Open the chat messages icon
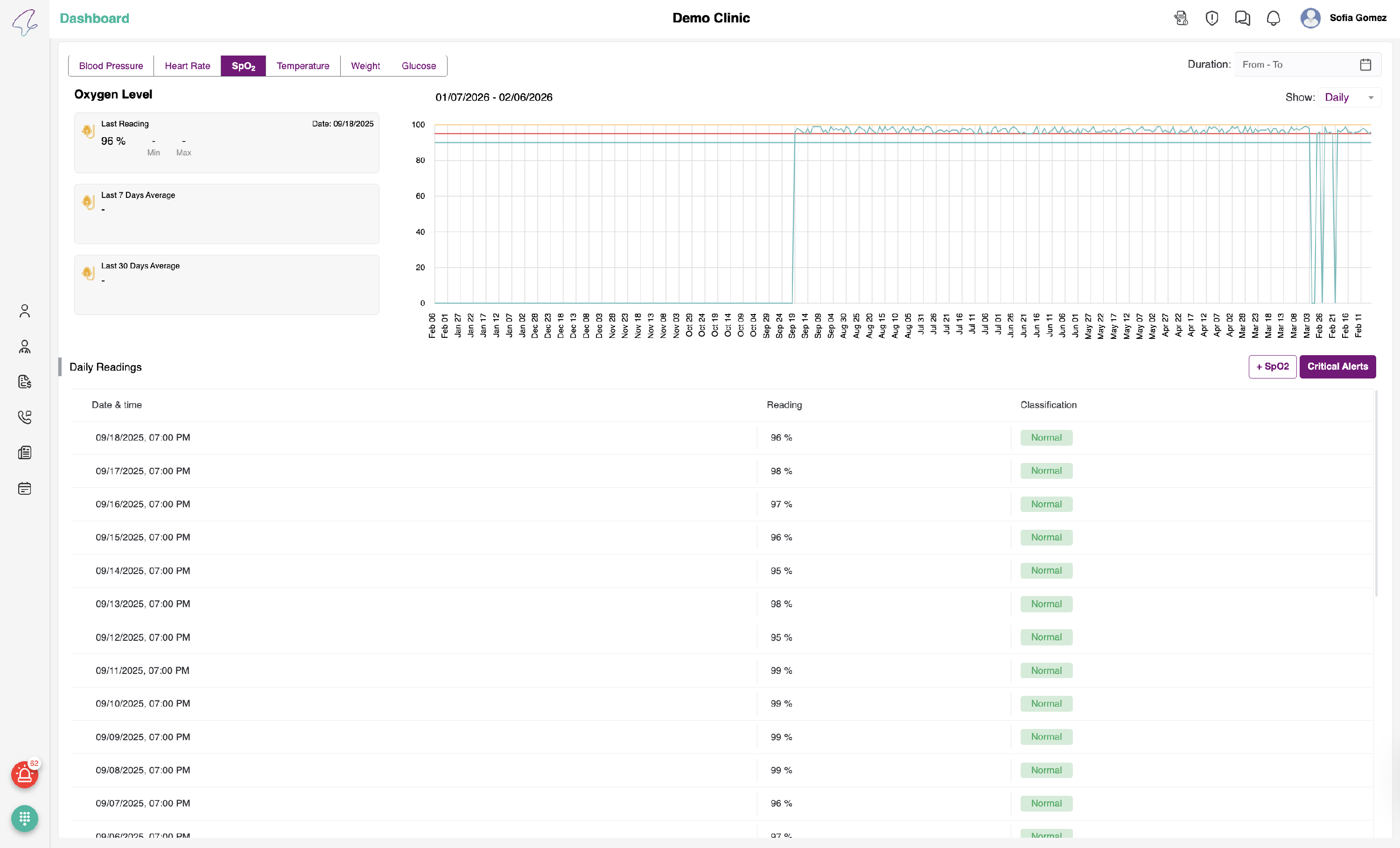Image resolution: width=1400 pixels, height=848 pixels. [1242, 18]
